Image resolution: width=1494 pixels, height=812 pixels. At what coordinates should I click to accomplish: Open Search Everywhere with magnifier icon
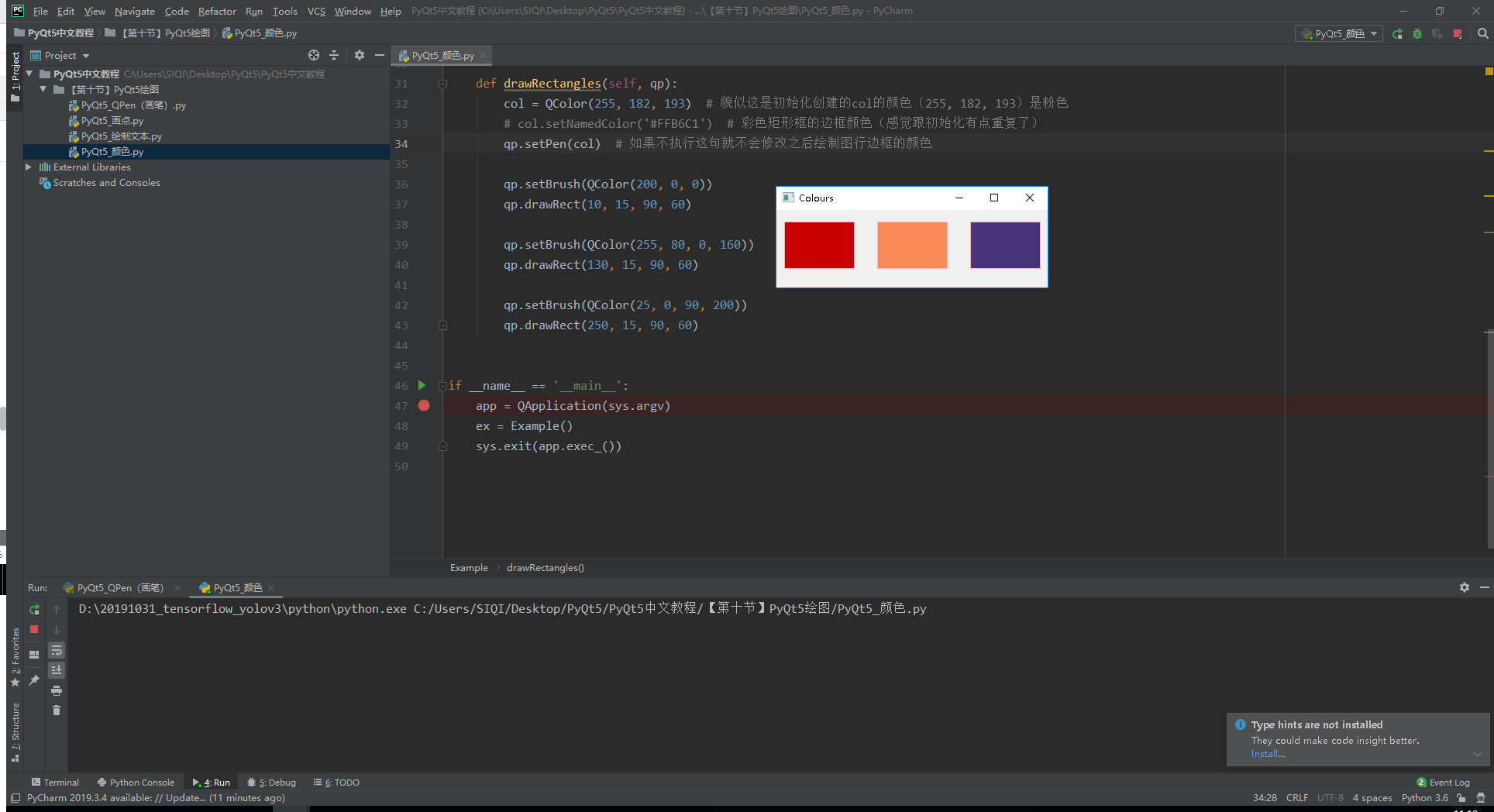pyautogui.click(x=1483, y=33)
